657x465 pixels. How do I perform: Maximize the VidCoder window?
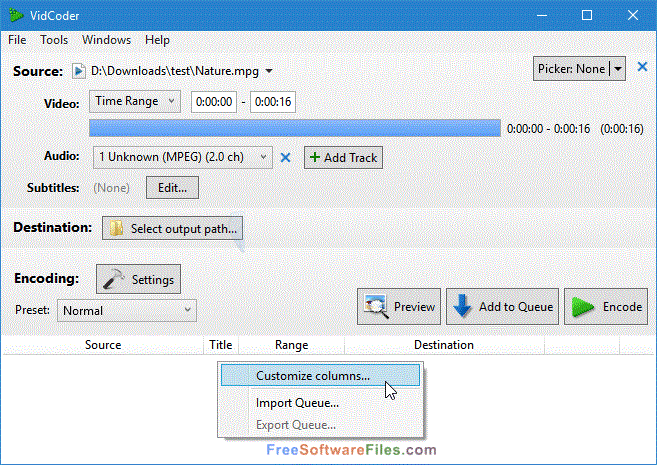587,16
